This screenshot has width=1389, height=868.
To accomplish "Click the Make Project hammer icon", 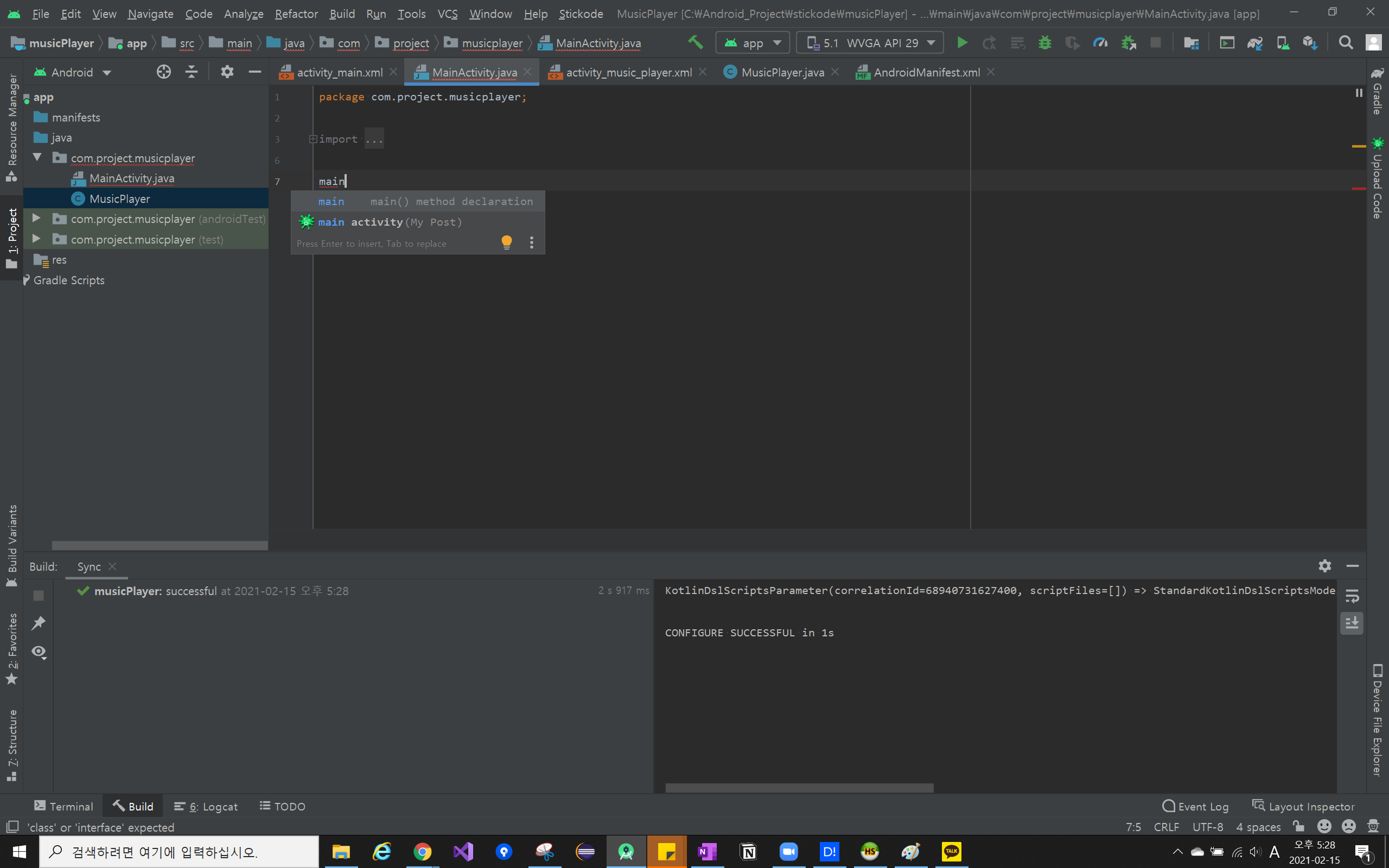I will [695, 42].
